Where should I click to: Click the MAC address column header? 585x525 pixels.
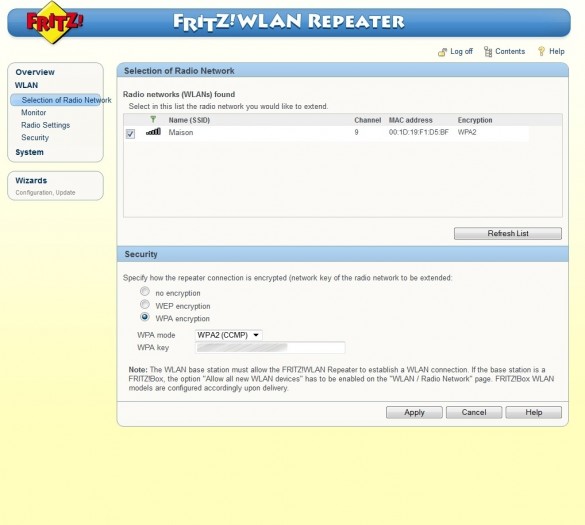[x=410, y=120]
